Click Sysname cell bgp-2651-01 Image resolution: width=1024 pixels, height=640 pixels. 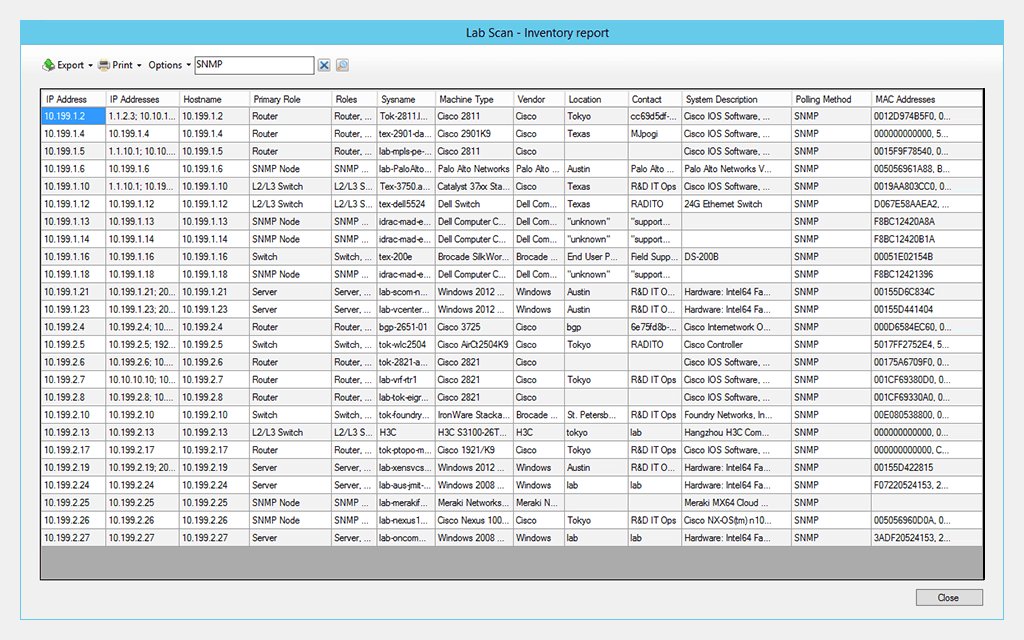(x=406, y=327)
